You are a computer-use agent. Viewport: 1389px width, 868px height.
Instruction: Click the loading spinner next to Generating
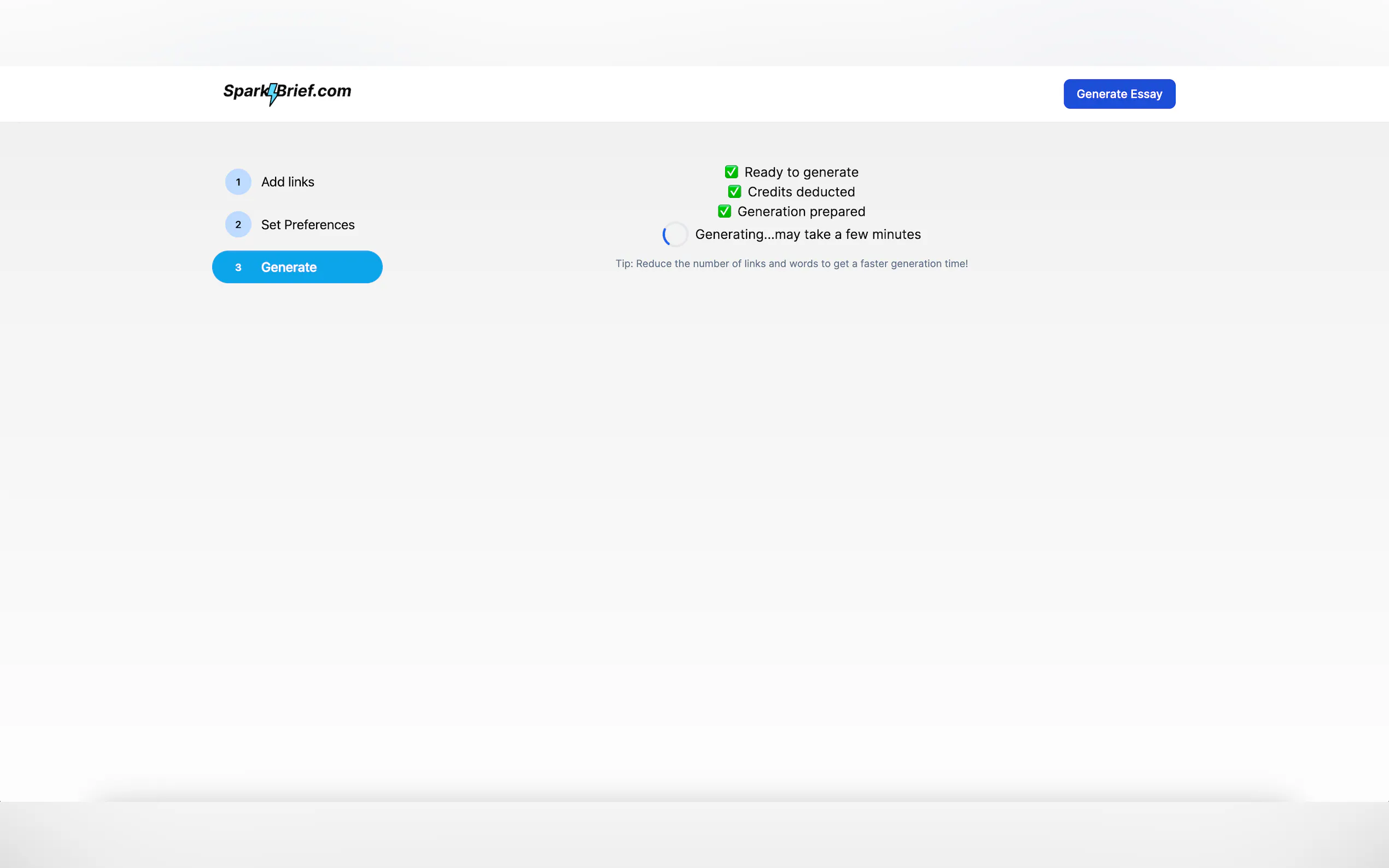[675, 234]
